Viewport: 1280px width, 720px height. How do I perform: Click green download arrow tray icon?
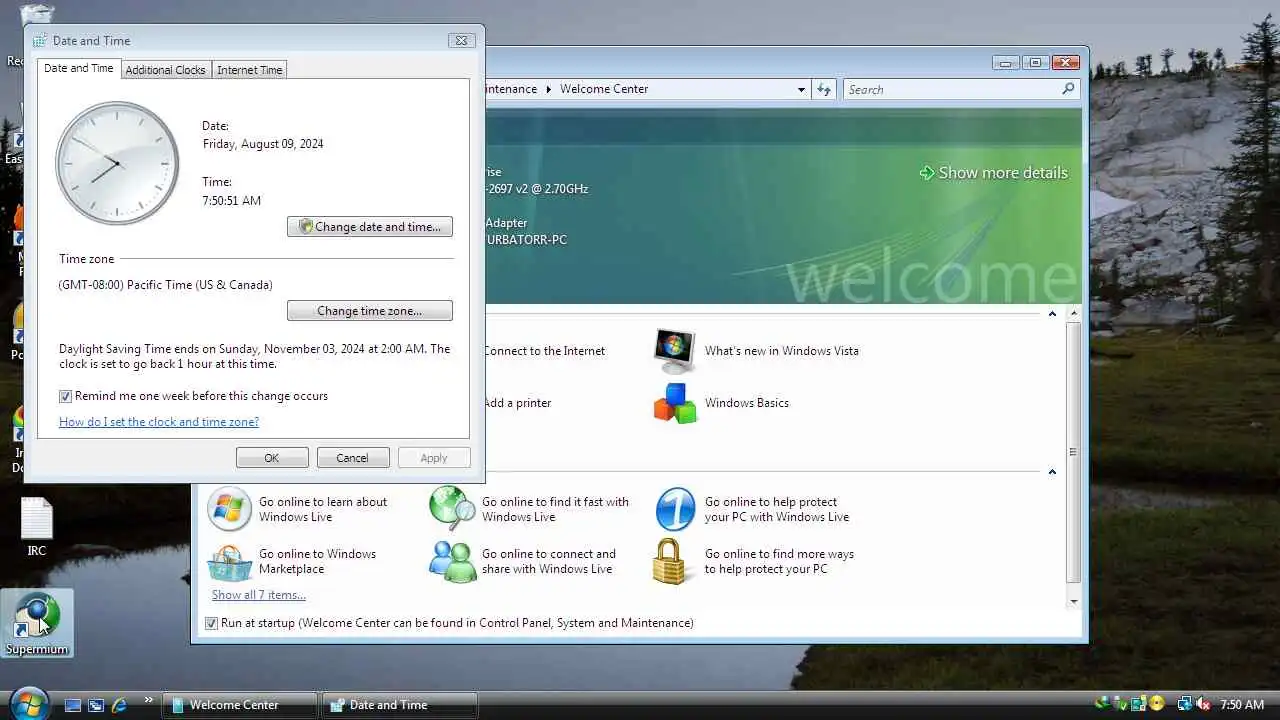pos(1102,704)
